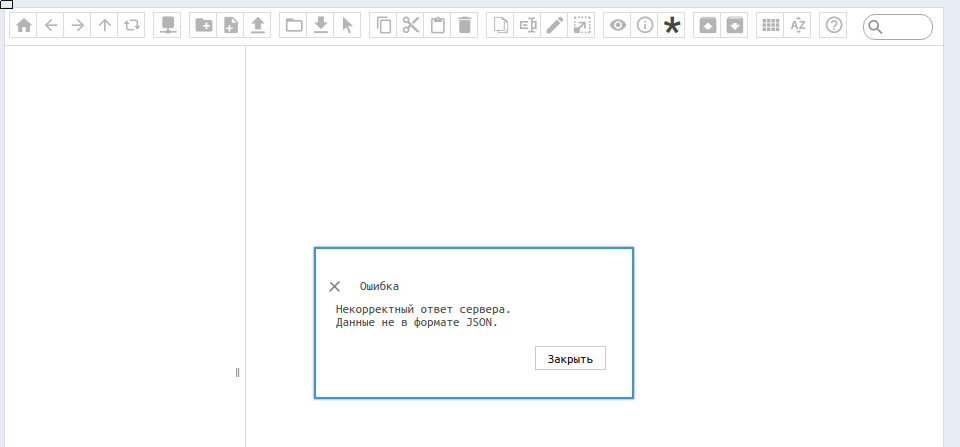960x447 pixels.
Task: Click the upload files icon
Action: (258, 26)
